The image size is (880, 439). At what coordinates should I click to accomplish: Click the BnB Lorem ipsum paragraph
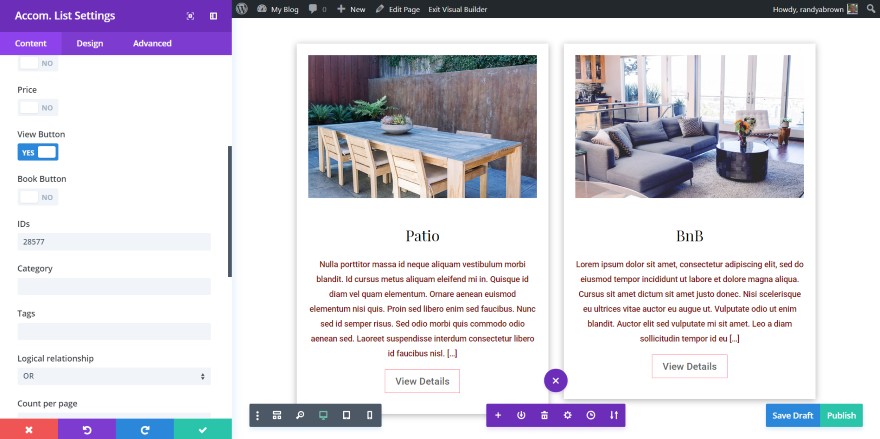(x=689, y=301)
